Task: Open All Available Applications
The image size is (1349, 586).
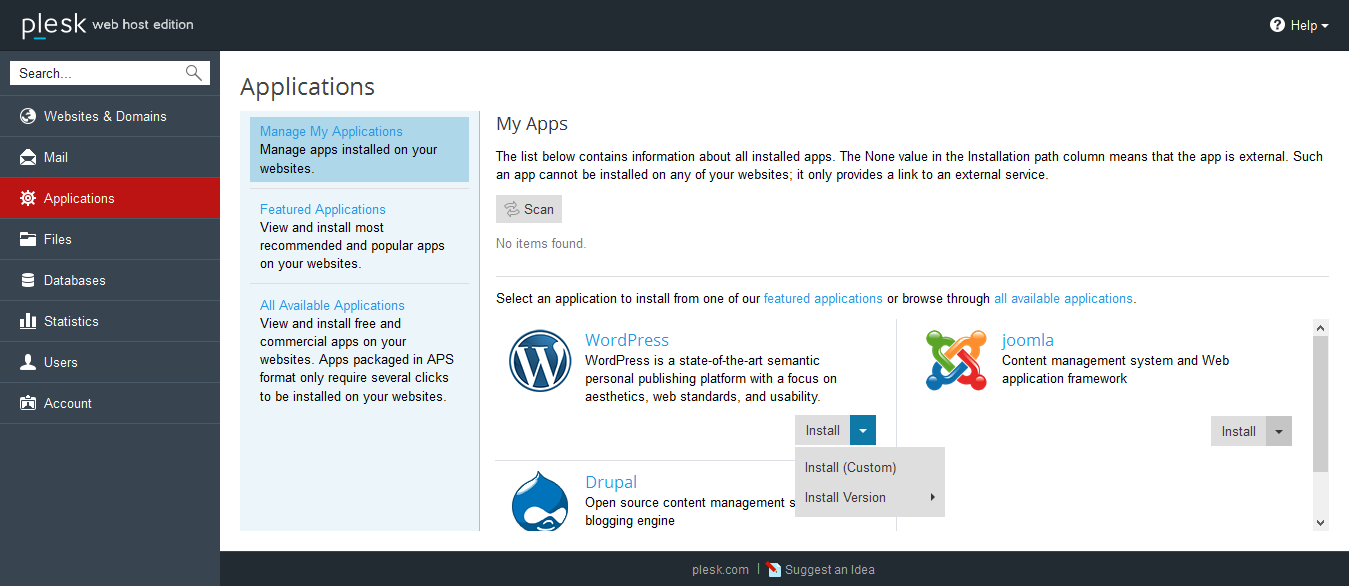Action: [x=332, y=304]
